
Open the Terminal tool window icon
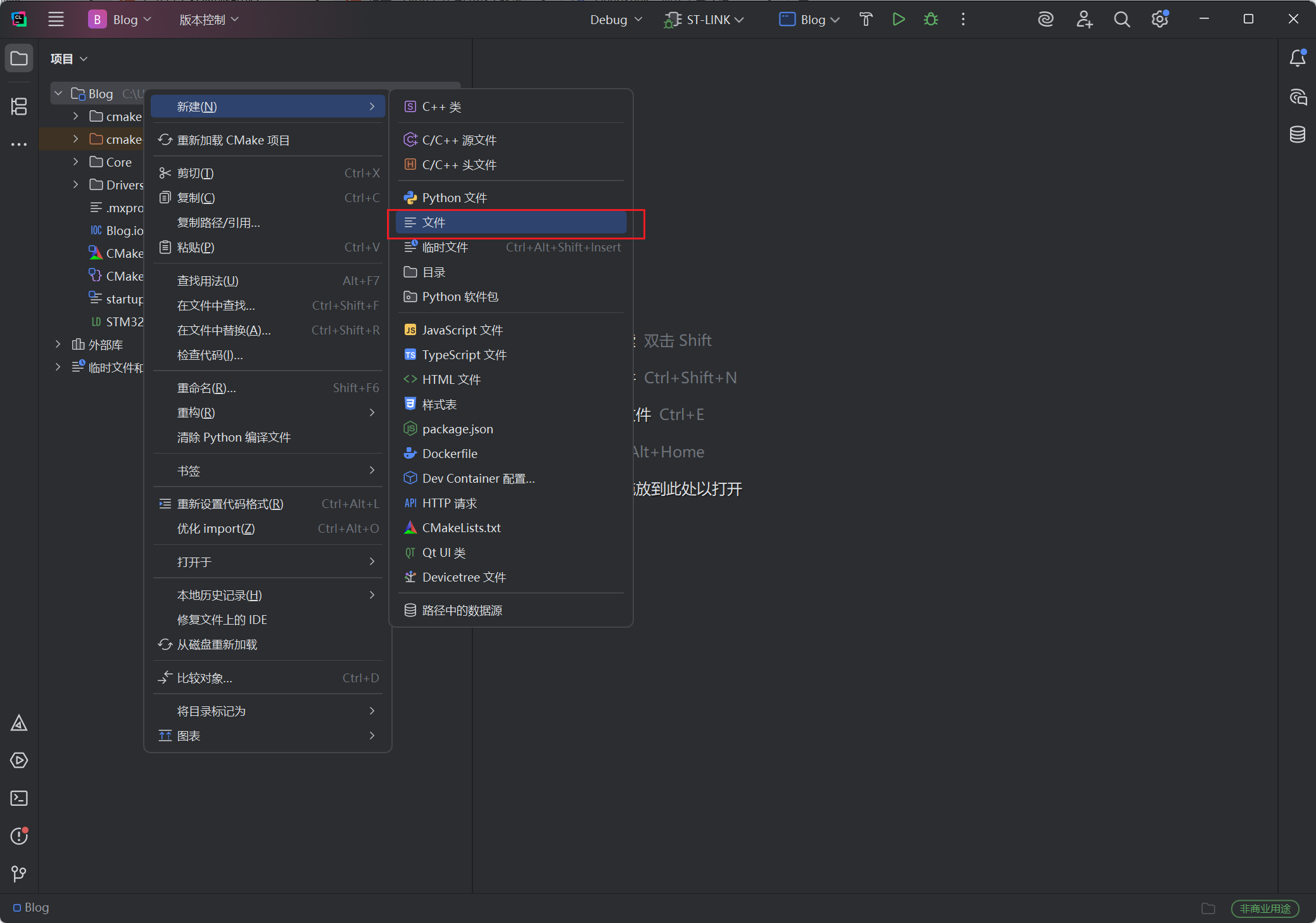[x=19, y=798]
